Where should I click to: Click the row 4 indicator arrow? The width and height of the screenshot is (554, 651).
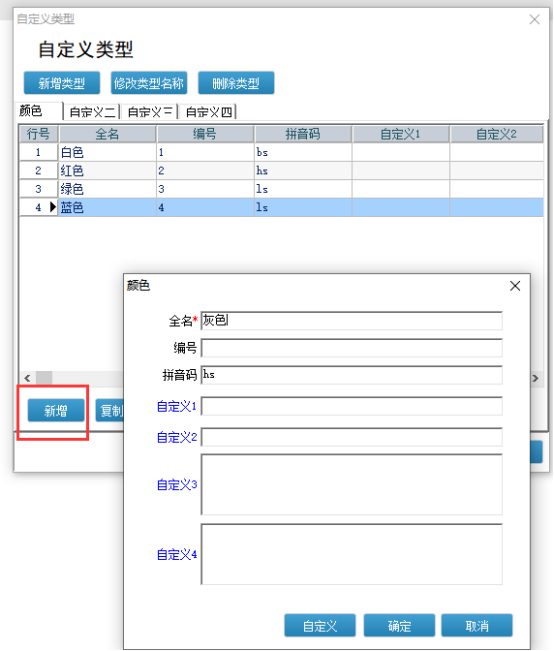point(52,207)
